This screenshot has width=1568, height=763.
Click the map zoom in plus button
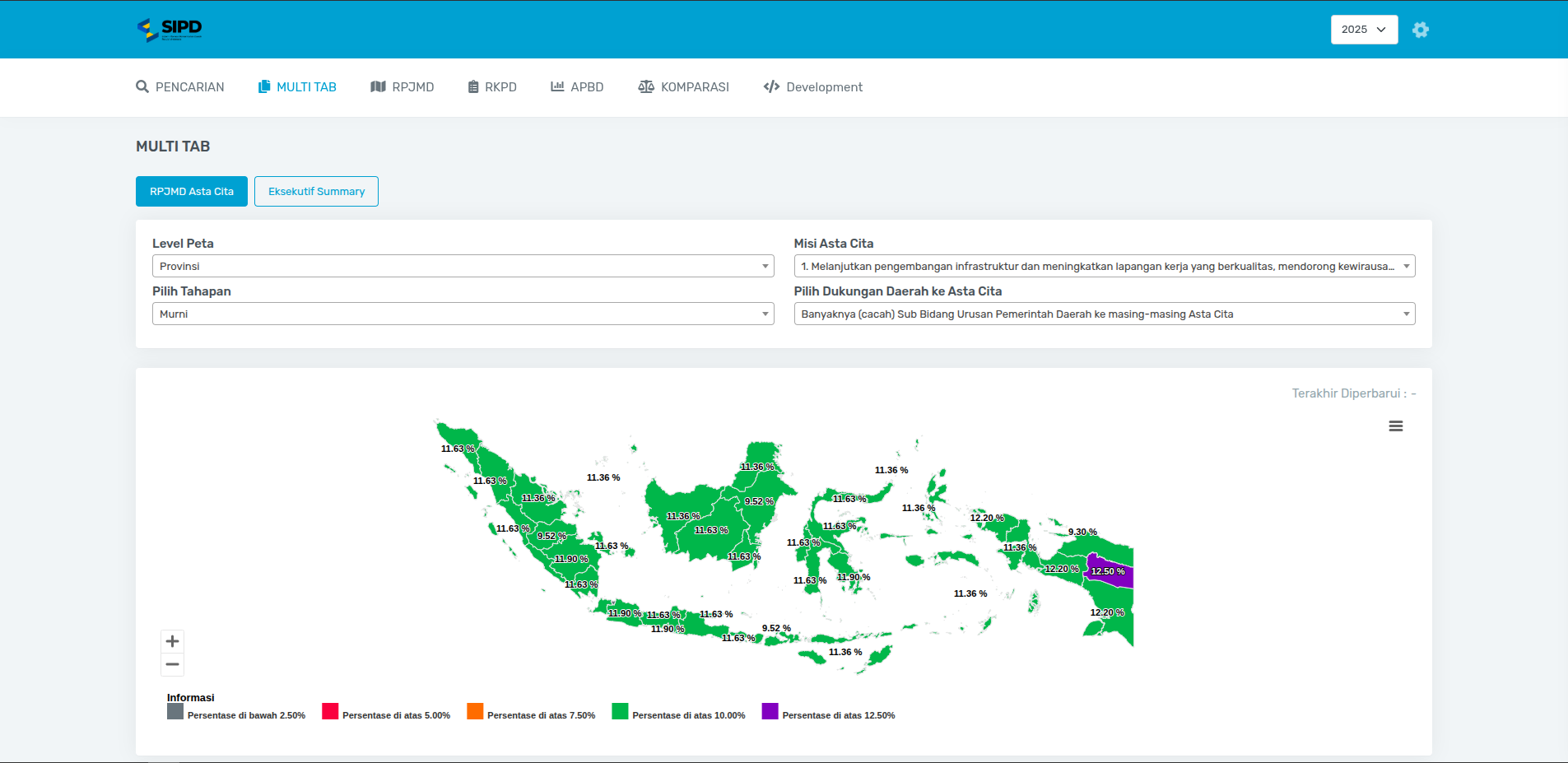(172, 641)
